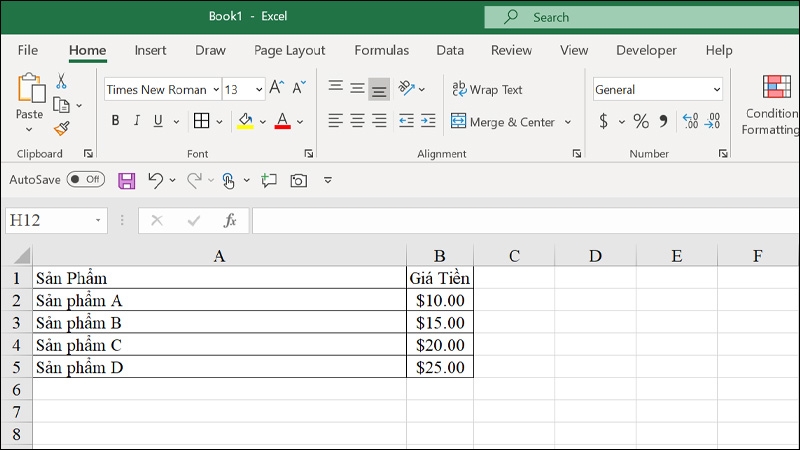Expand the General number format dropdown
The width and height of the screenshot is (800, 450).
click(716, 90)
